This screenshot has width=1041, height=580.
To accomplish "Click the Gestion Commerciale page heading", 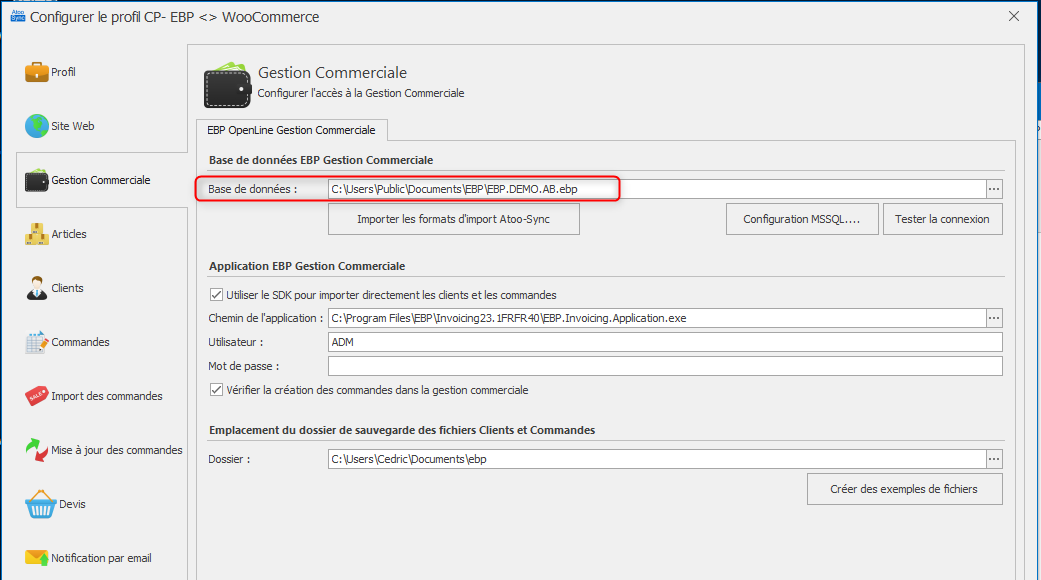I will [x=333, y=72].
